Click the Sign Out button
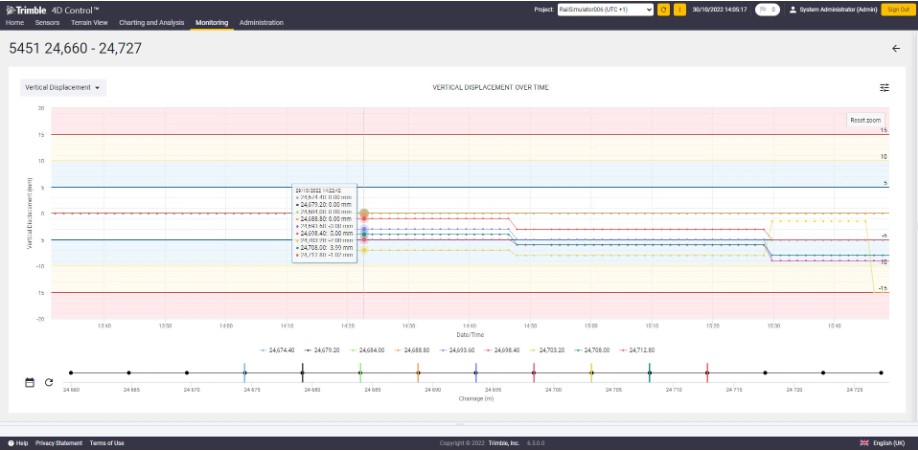The image size is (918, 451). [895, 9]
